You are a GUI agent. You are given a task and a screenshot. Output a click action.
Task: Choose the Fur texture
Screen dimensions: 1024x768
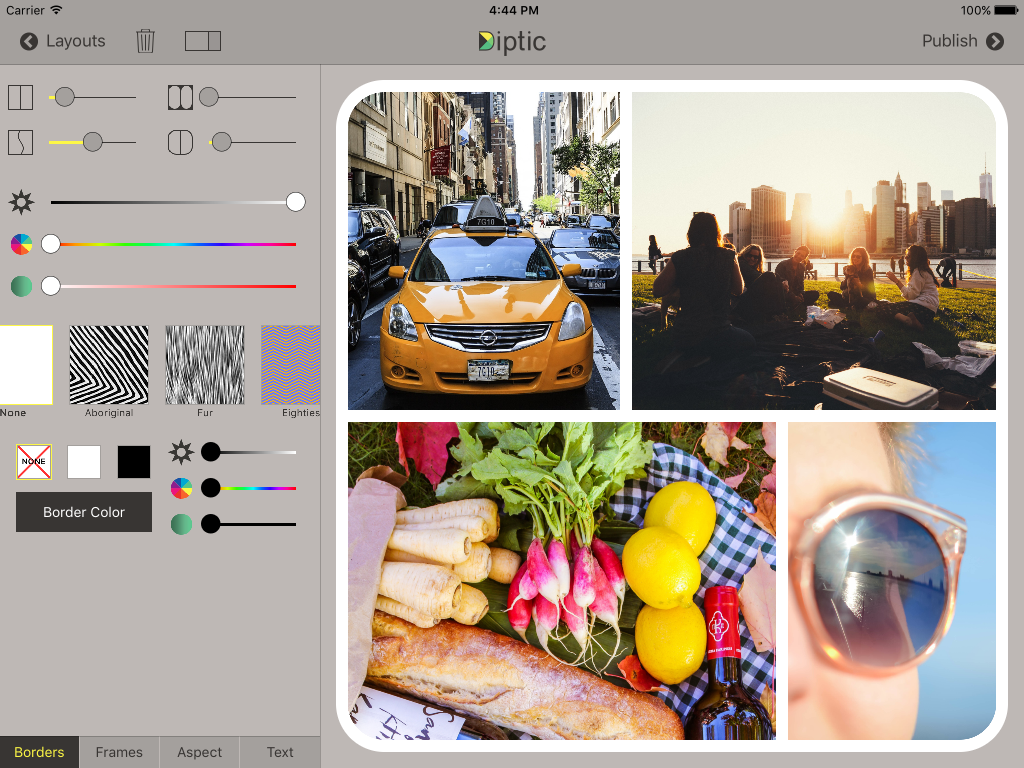205,365
